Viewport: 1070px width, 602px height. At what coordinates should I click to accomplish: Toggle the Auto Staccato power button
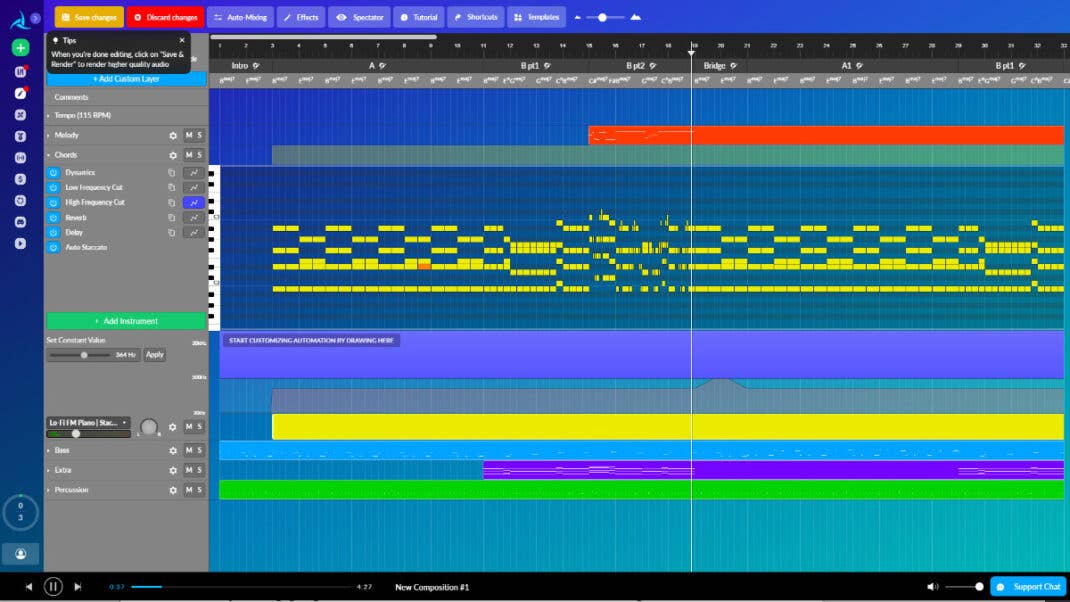point(53,248)
